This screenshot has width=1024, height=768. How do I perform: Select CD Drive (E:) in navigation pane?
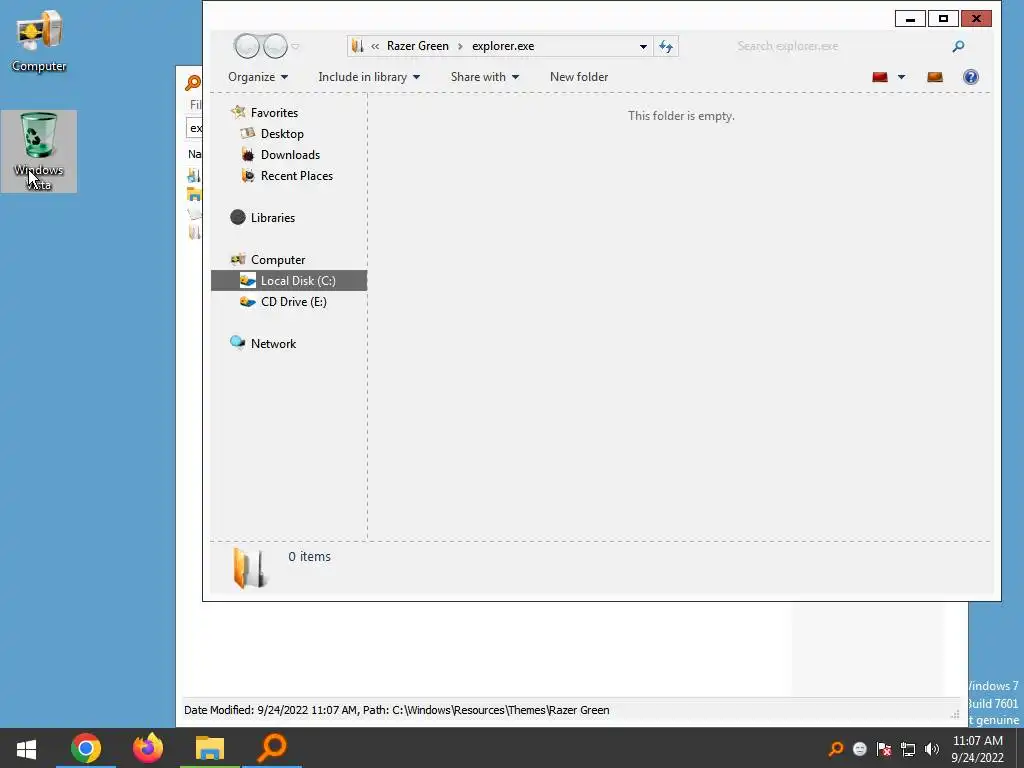pyautogui.click(x=293, y=302)
